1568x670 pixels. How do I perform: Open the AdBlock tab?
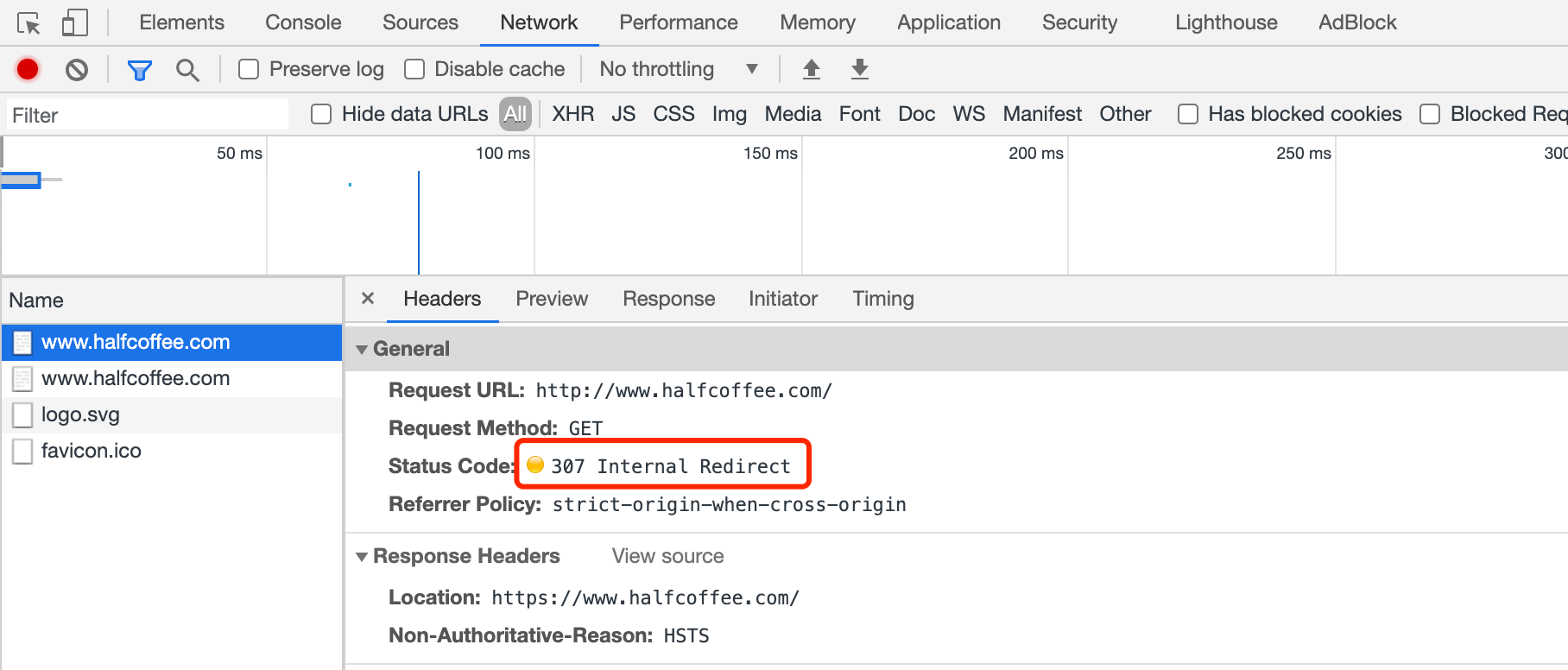1357,22
